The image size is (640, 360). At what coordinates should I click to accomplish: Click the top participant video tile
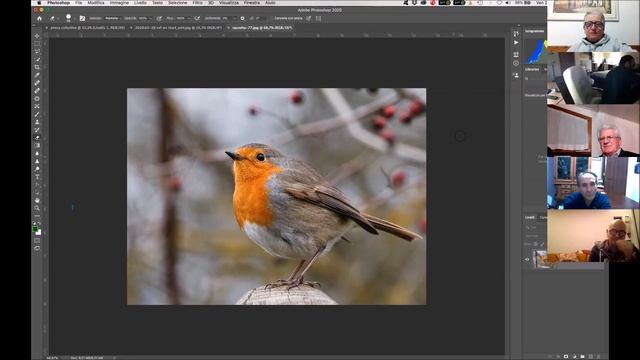pyautogui.click(x=593, y=26)
